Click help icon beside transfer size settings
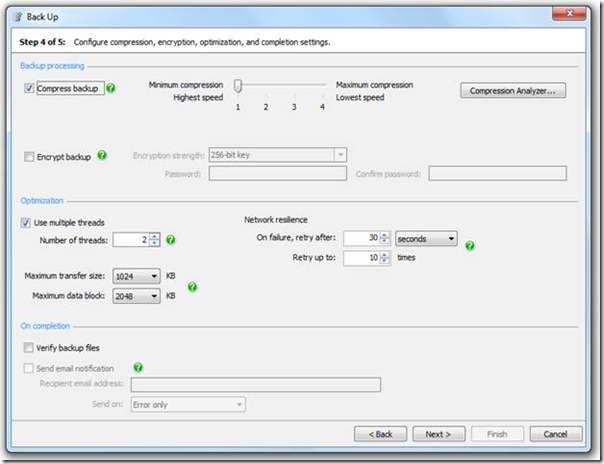The width and height of the screenshot is (604, 464). pyautogui.click(x=193, y=287)
